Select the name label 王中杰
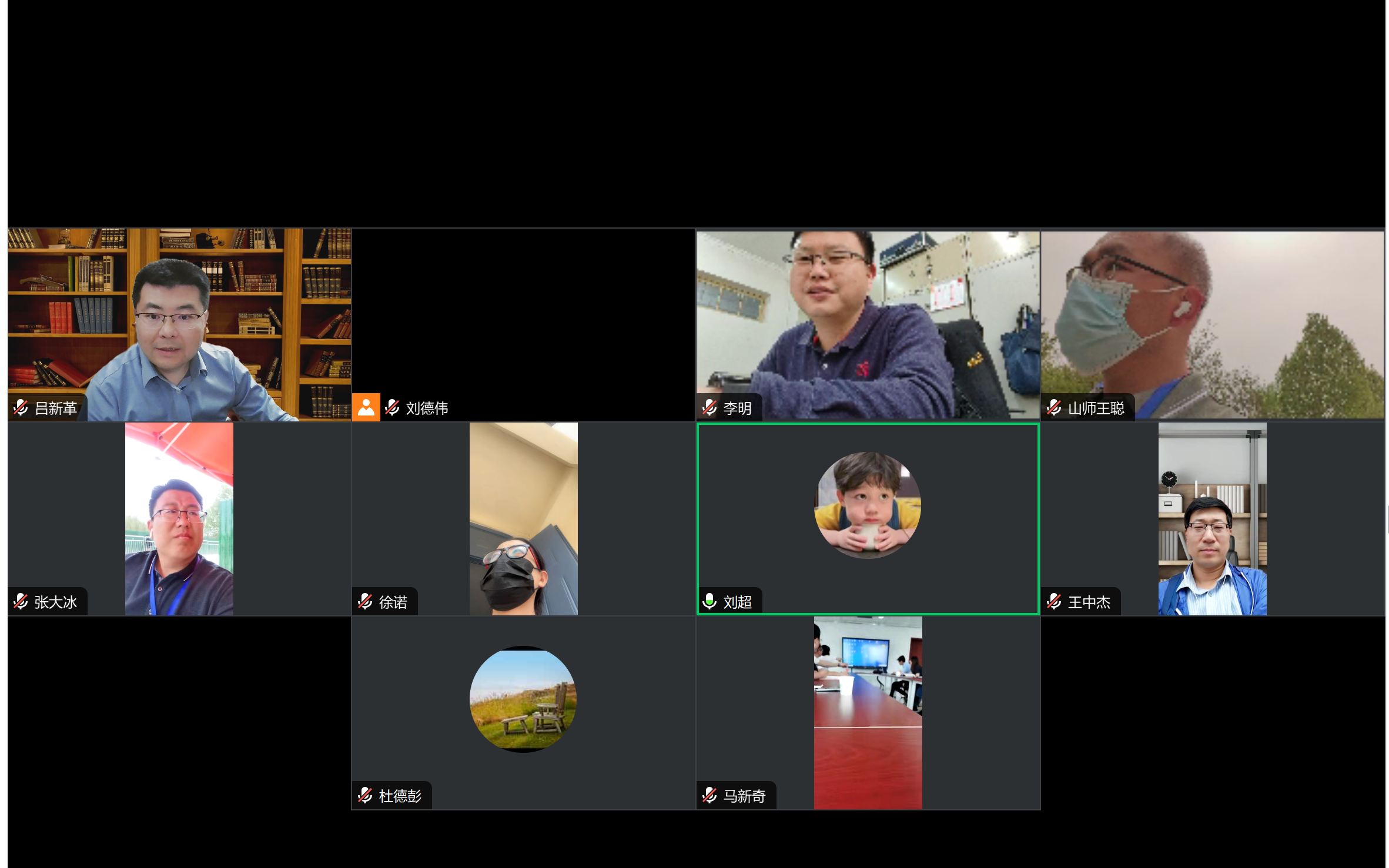Viewport: 1389px width, 868px height. click(1089, 602)
